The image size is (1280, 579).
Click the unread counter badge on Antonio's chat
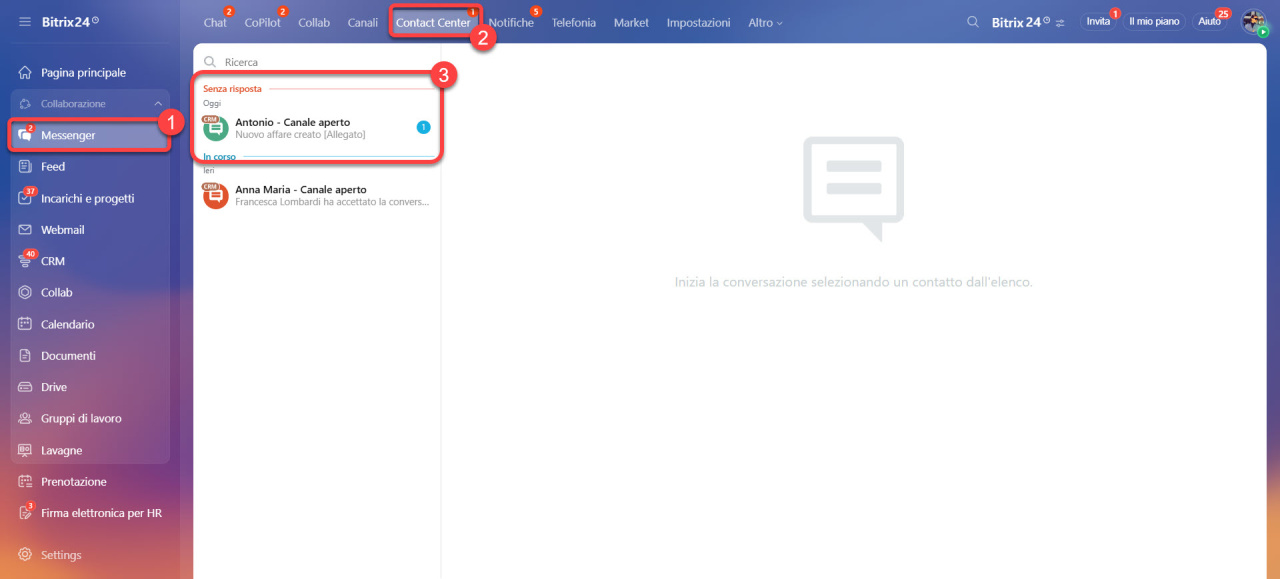tap(423, 127)
